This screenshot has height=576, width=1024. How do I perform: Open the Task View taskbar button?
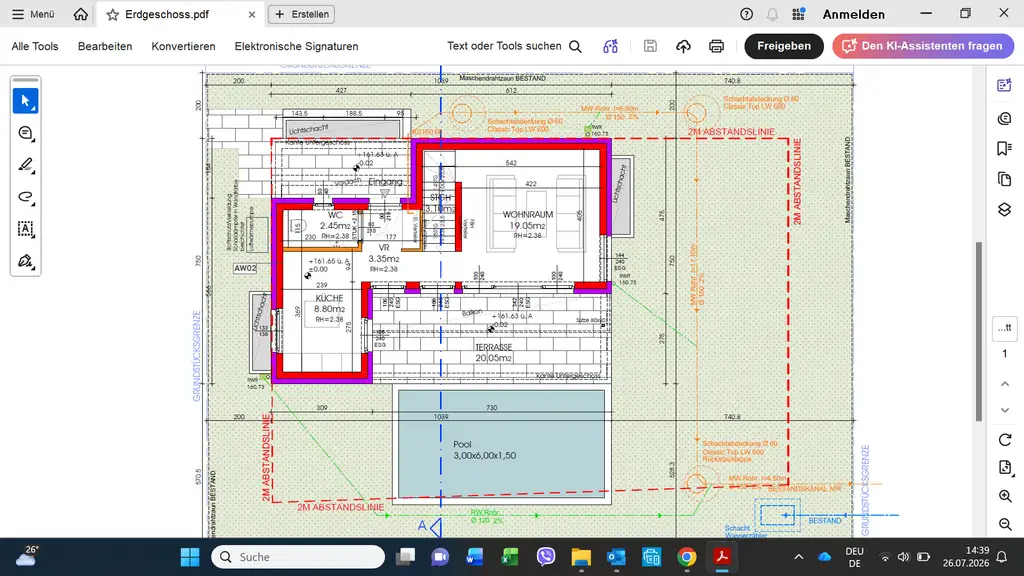(x=406, y=557)
